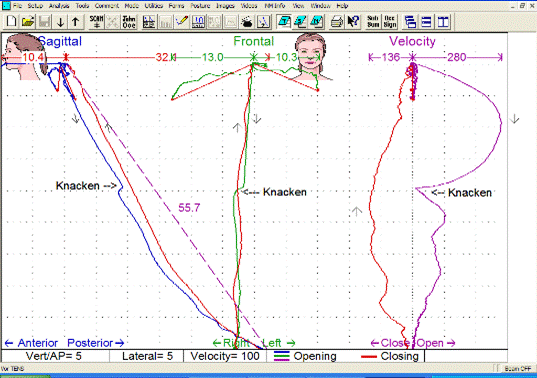This screenshot has height=378, width=537.
Task: Open the Videos menu
Action: 249,5
